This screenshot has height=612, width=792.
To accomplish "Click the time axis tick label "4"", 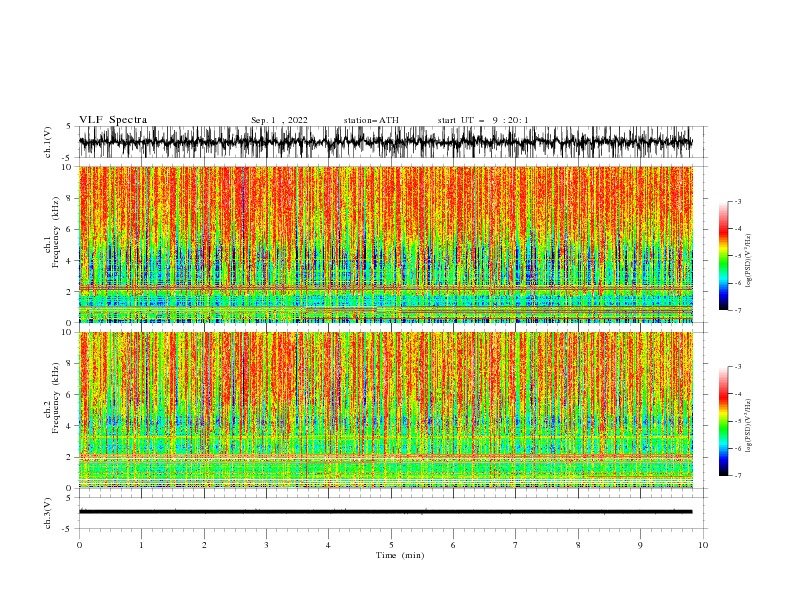I will click(x=328, y=545).
